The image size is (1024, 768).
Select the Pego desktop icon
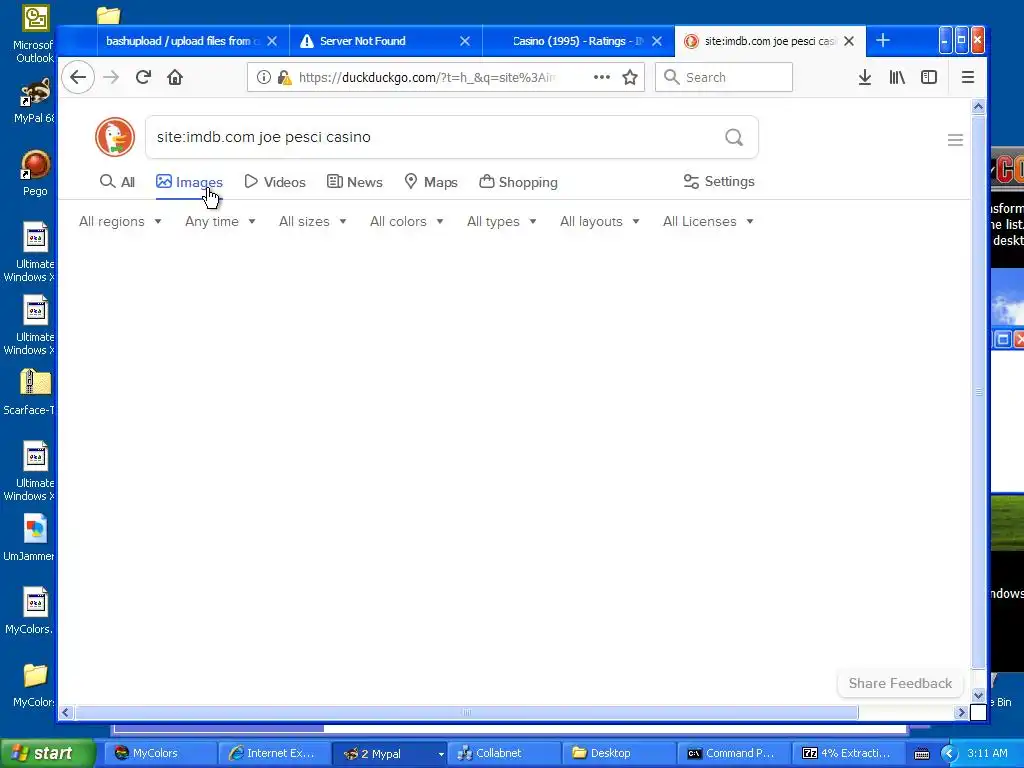35,174
